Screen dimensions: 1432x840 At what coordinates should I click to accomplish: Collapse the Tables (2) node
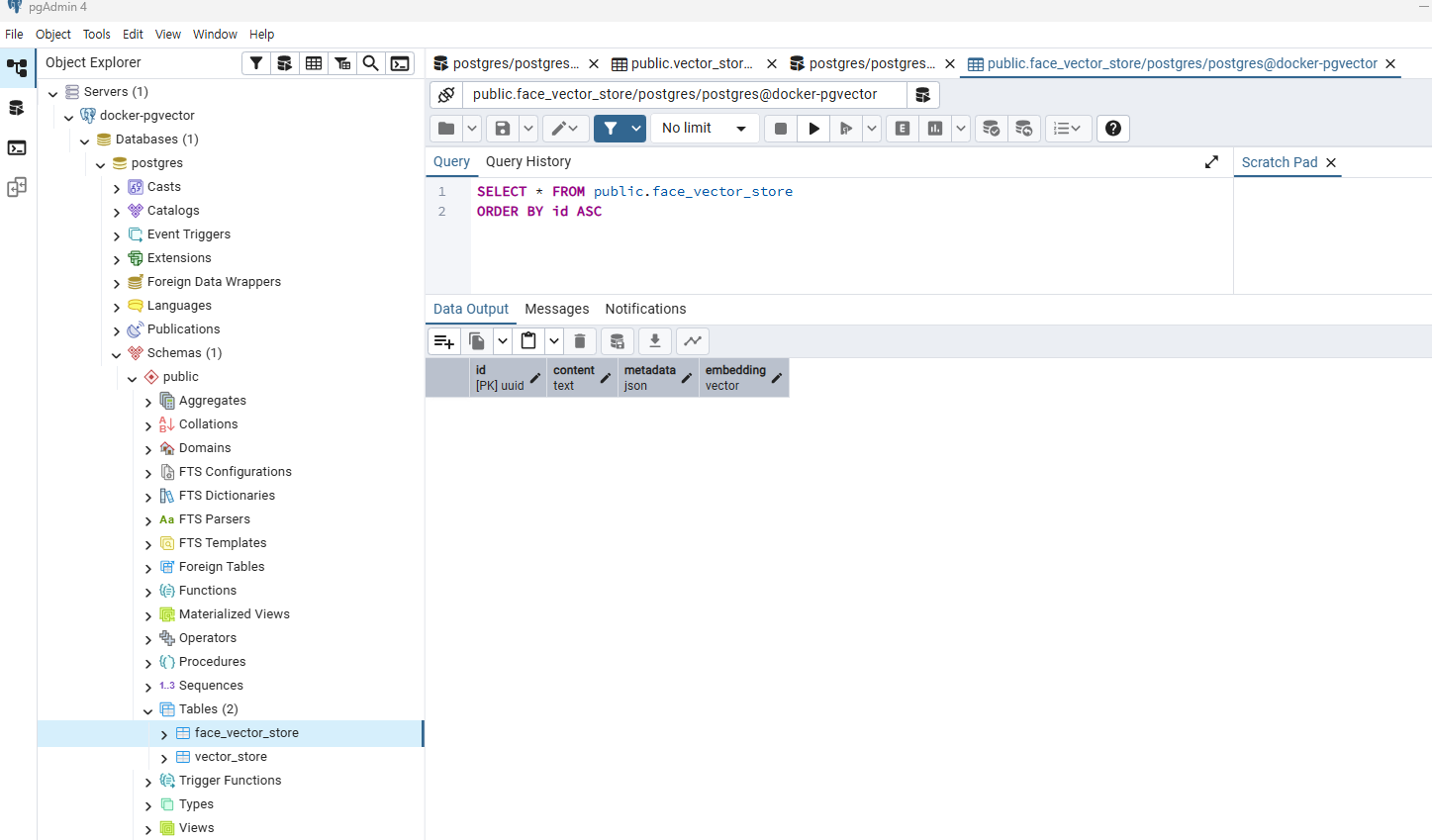148,710
